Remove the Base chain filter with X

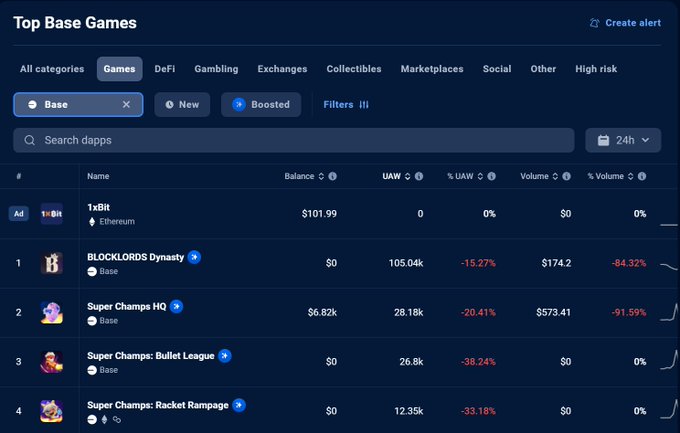[x=126, y=105]
